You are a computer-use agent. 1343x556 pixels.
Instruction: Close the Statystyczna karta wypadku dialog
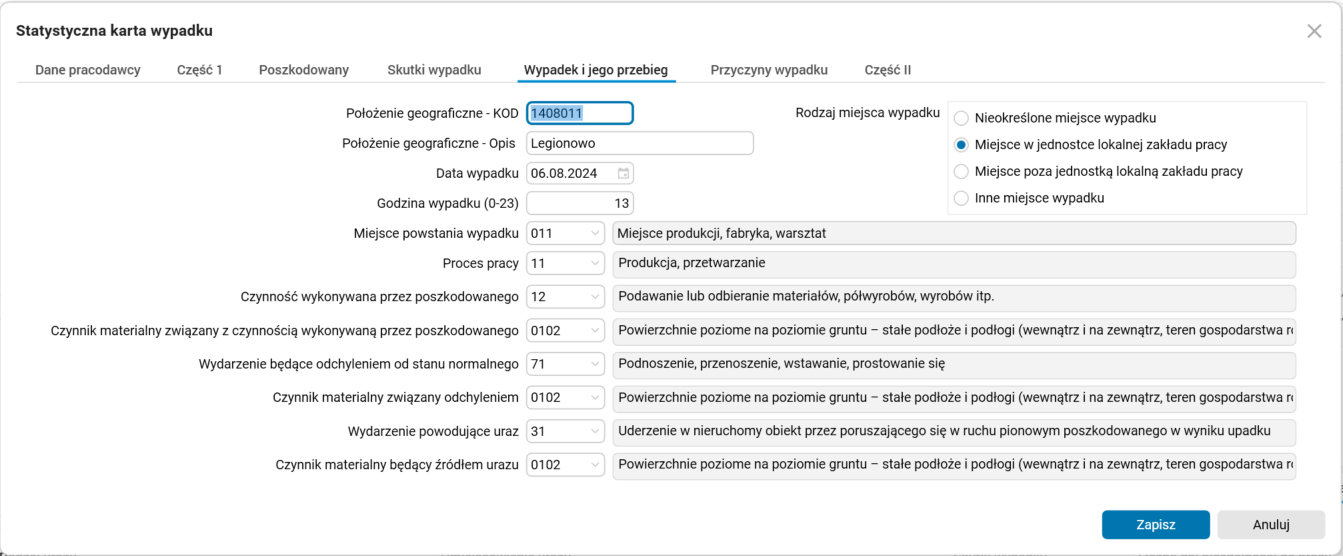[1314, 31]
